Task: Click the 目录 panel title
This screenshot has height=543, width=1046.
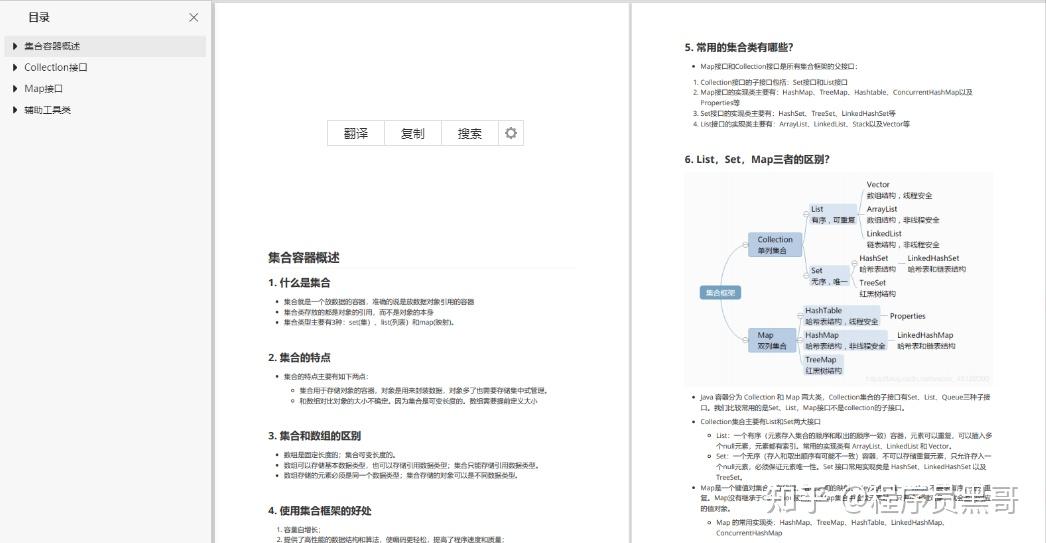Action: coord(39,17)
